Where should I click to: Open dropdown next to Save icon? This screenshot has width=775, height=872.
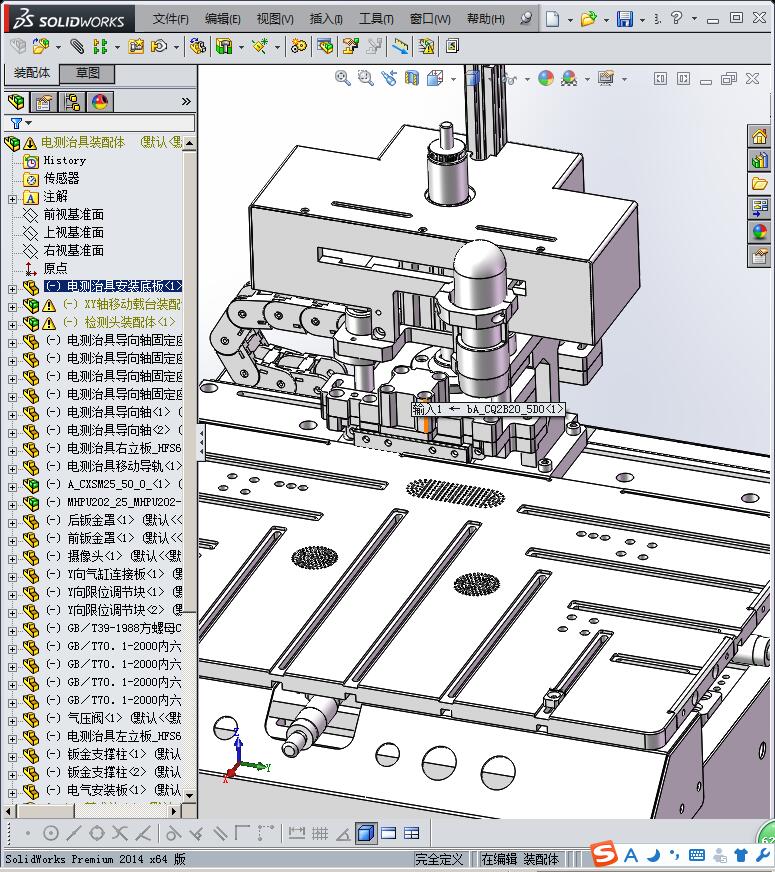(642, 20)
